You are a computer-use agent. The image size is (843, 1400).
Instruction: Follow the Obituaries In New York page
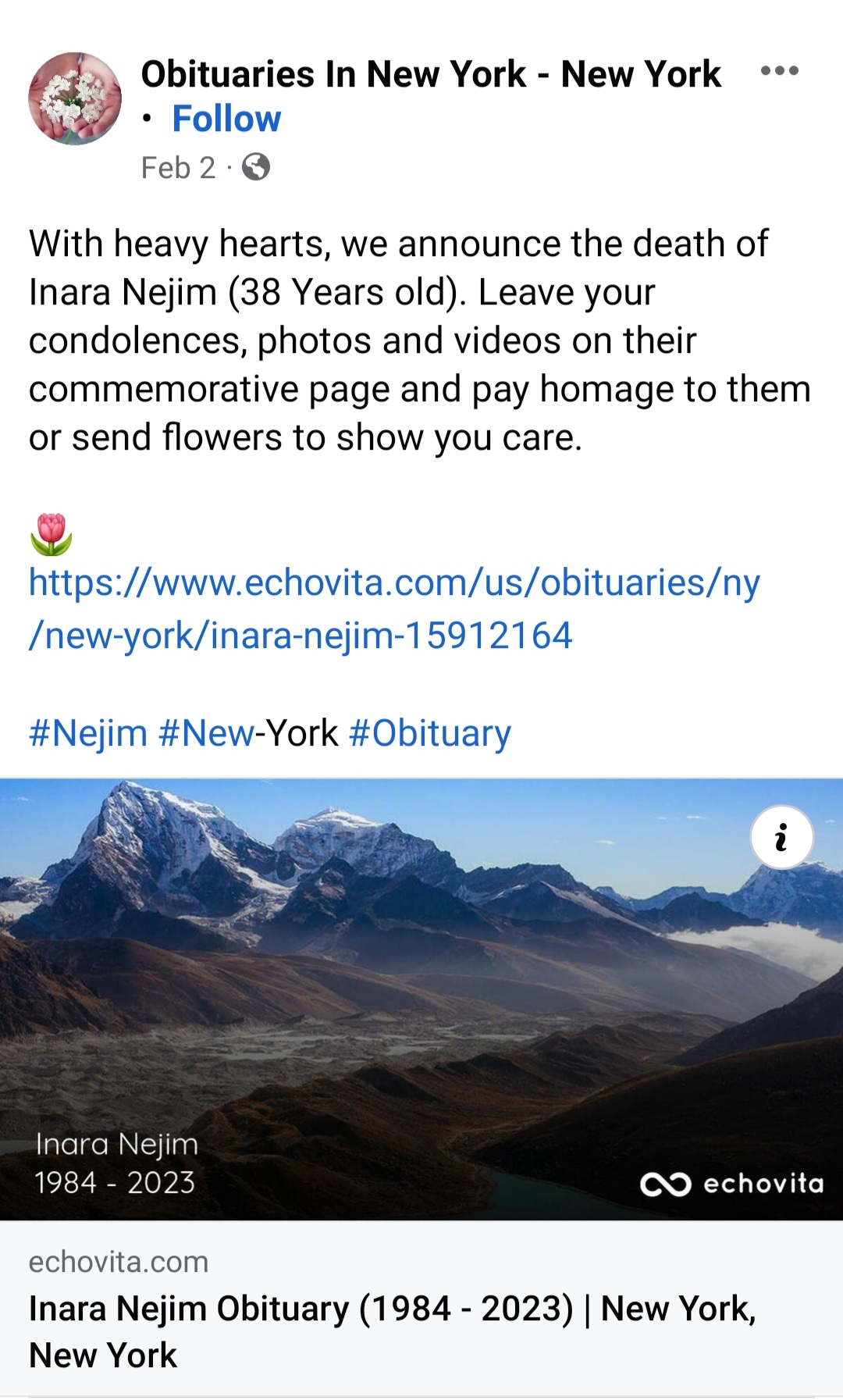point(226,119)
